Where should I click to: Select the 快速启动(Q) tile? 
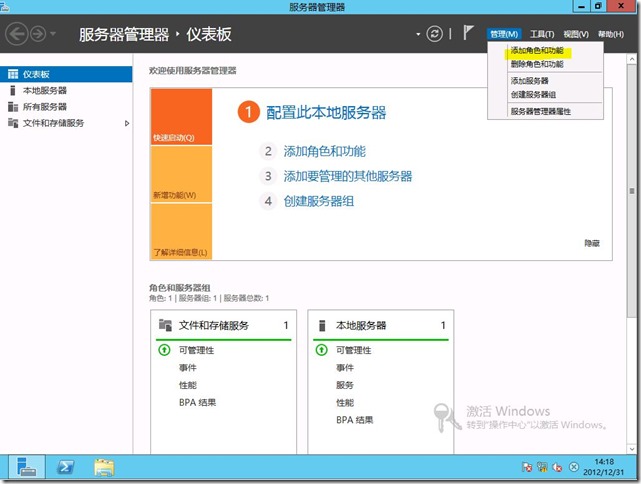[181, 117]
